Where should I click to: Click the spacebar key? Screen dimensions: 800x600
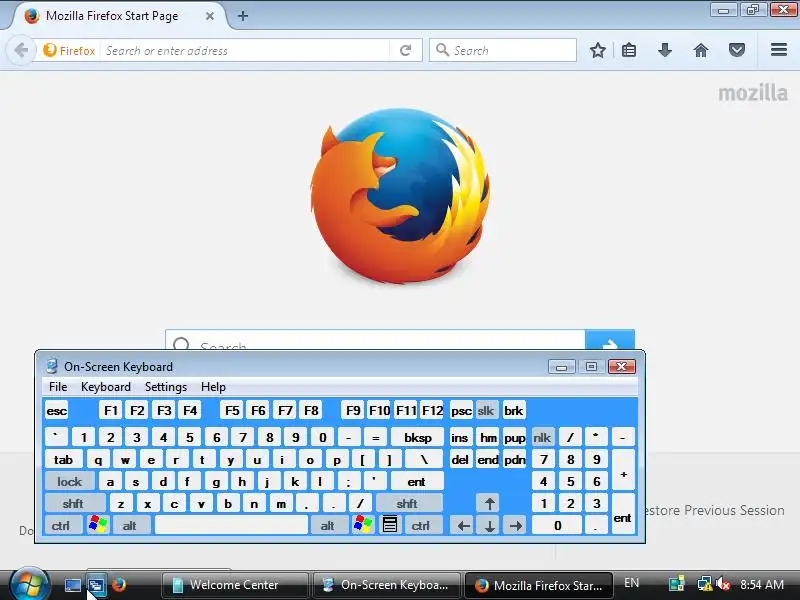click(231, 526)
